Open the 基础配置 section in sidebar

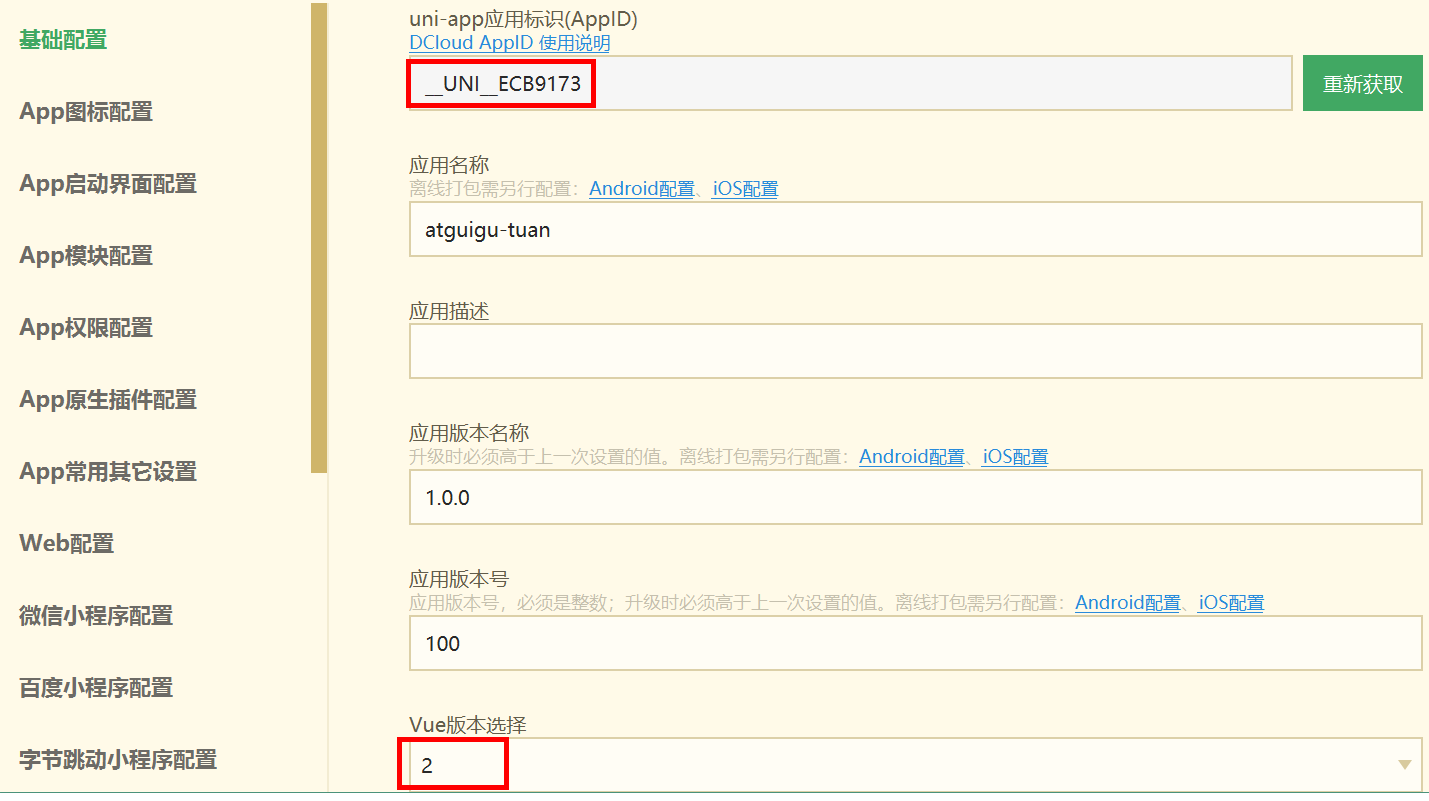coord(63,40)
